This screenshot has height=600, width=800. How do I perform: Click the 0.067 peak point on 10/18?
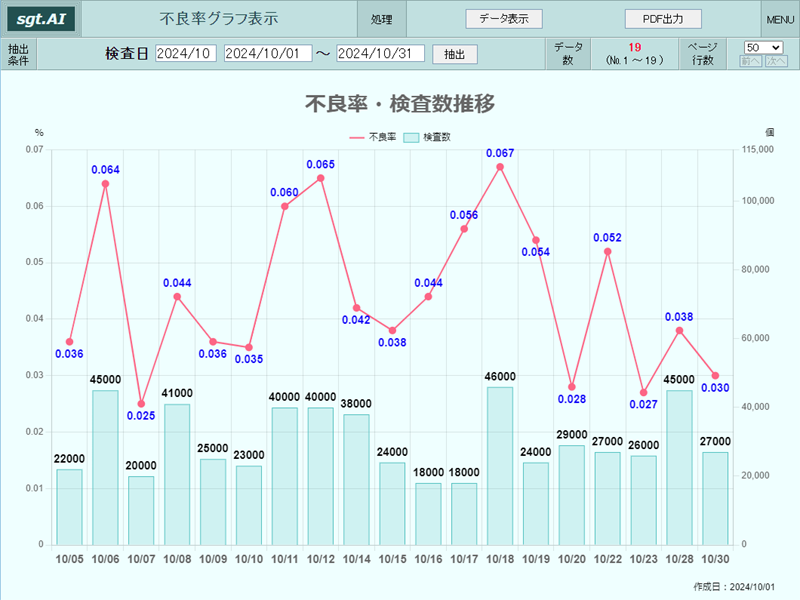500,167
